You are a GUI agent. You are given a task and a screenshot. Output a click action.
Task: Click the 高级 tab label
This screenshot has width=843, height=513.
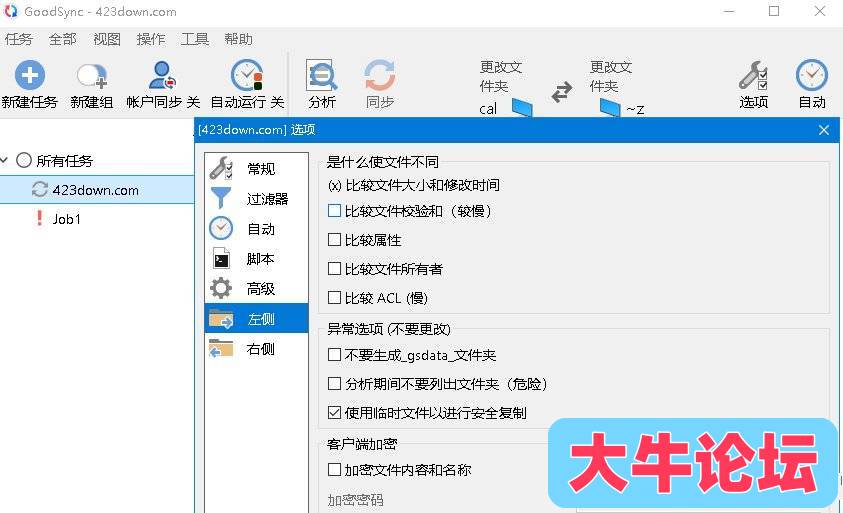[261, 289]
